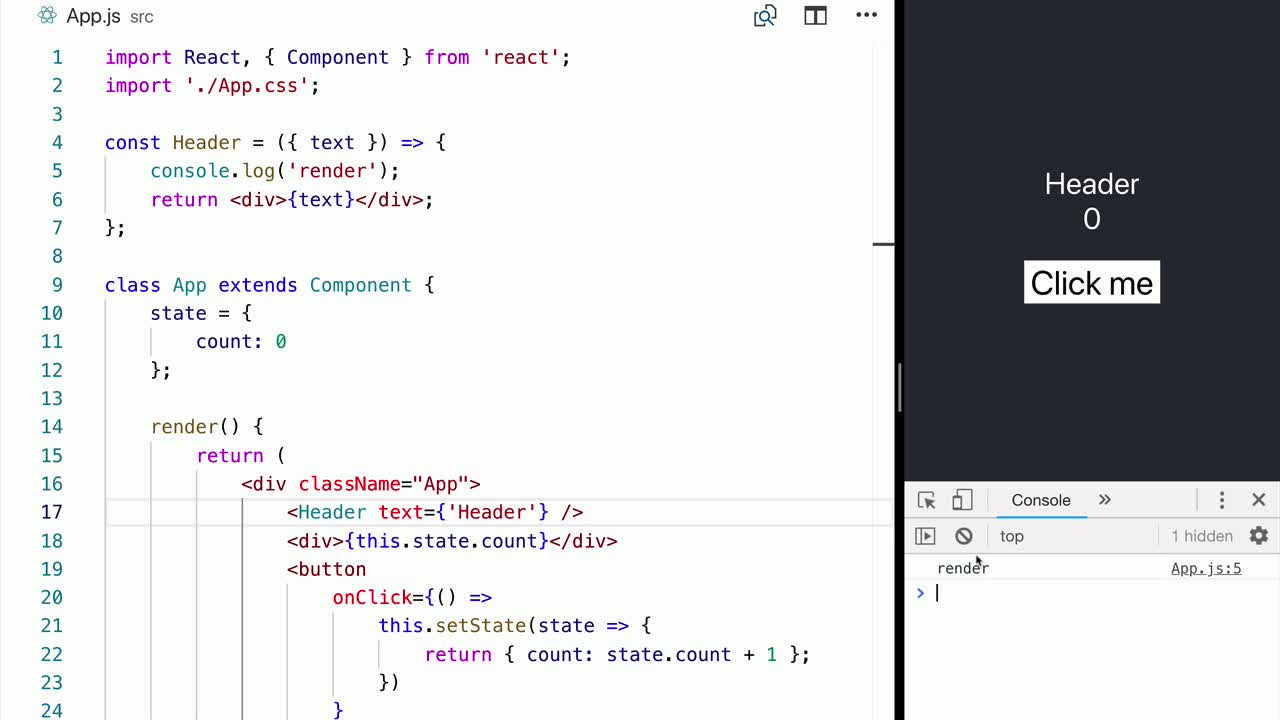Click the split editor layout icon
The image size is (1280, 720).
point(815,16)
